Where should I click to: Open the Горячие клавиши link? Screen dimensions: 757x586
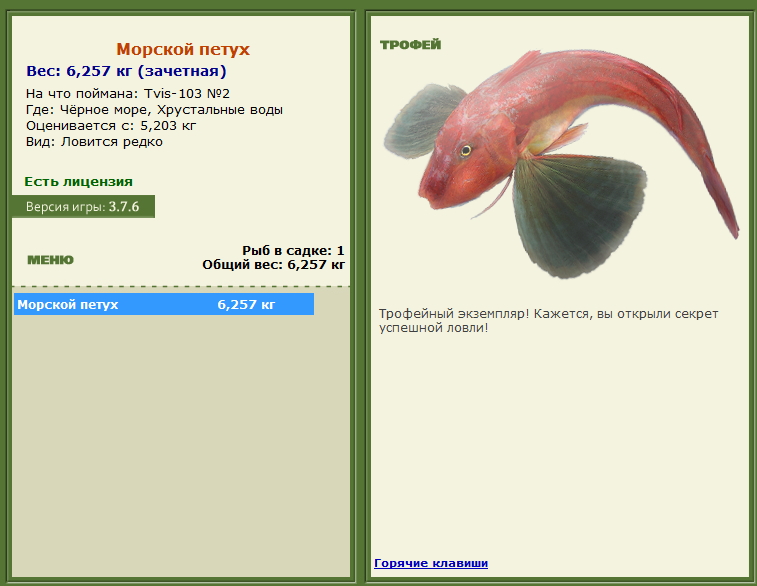tap(431, 563)
